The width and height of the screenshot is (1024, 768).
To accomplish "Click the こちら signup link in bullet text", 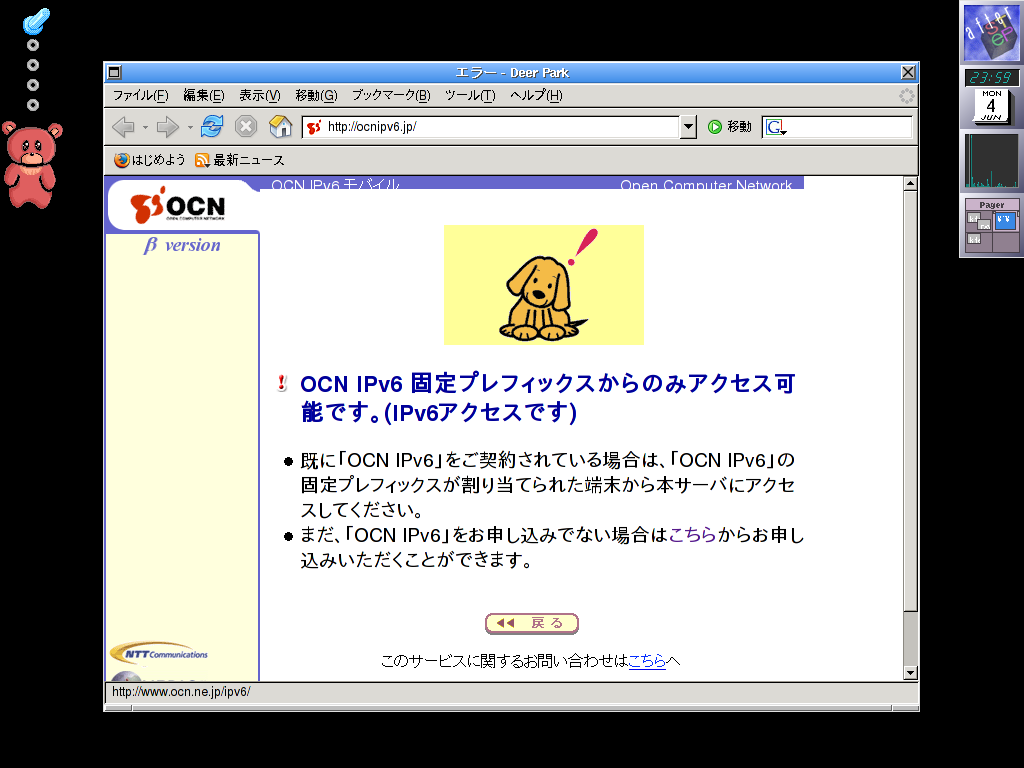I will 692,536.
